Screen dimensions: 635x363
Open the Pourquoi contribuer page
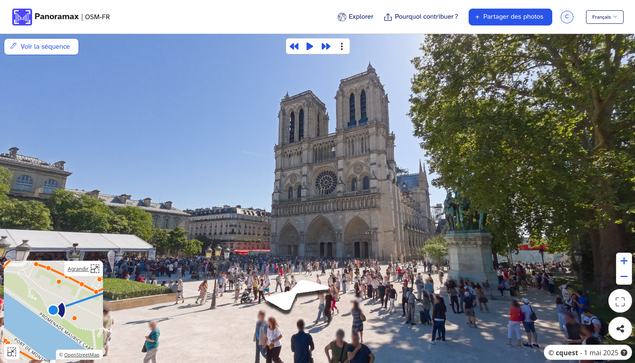[421, 17]
